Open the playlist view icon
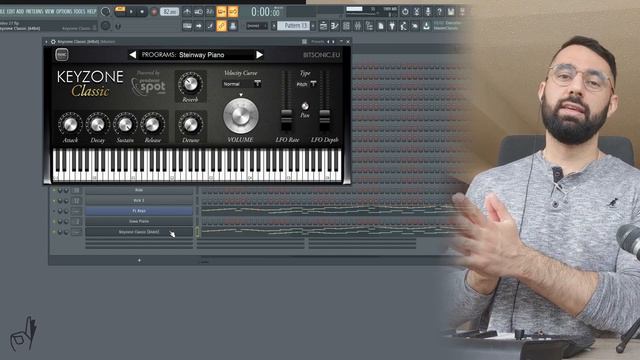Screen dimensions: 640x360 point(324,26)
